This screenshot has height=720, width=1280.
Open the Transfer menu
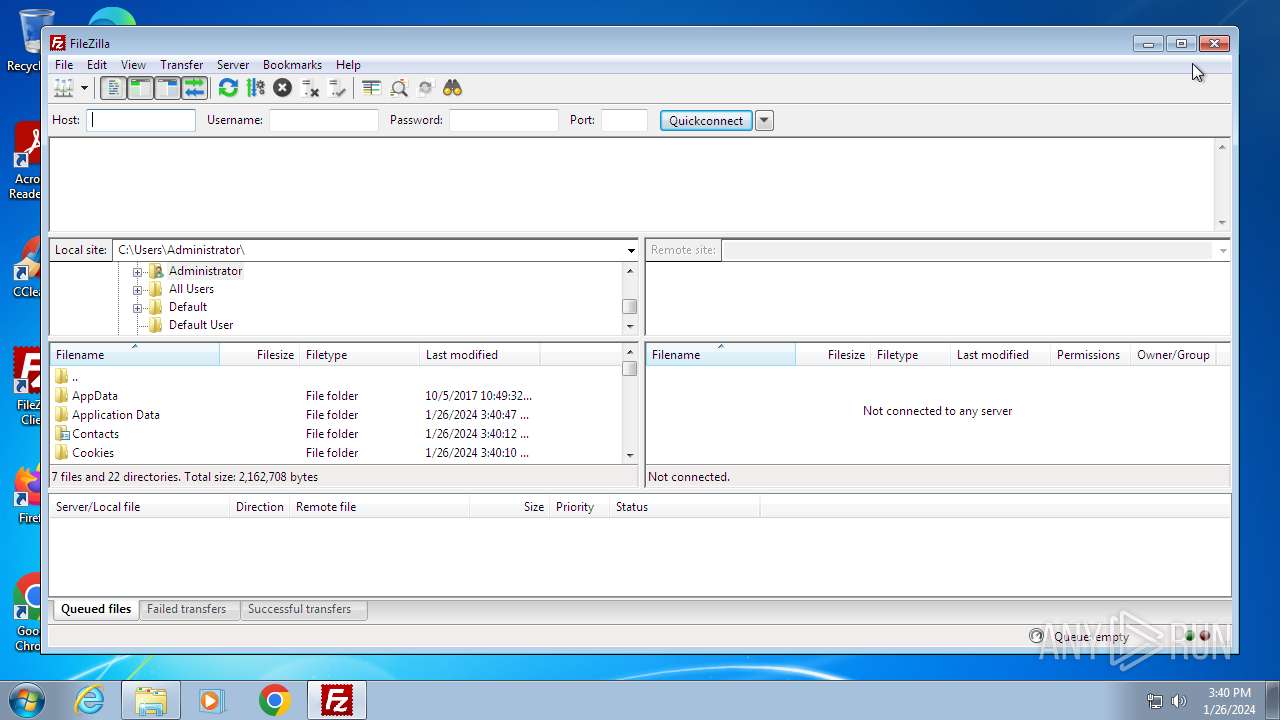click(x=181, y=65)
